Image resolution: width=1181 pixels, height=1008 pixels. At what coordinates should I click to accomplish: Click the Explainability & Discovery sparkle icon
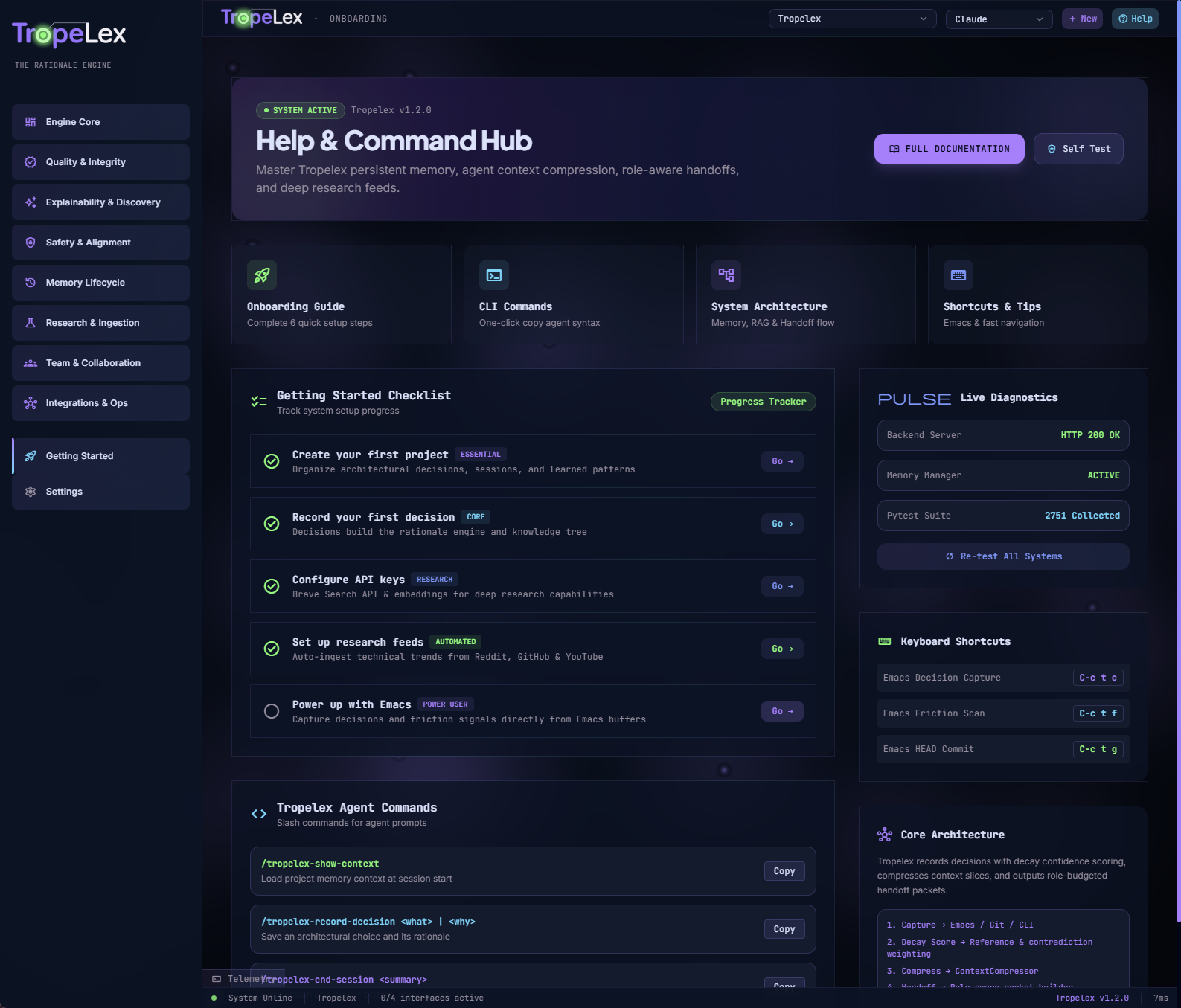[x=31, y=202]
